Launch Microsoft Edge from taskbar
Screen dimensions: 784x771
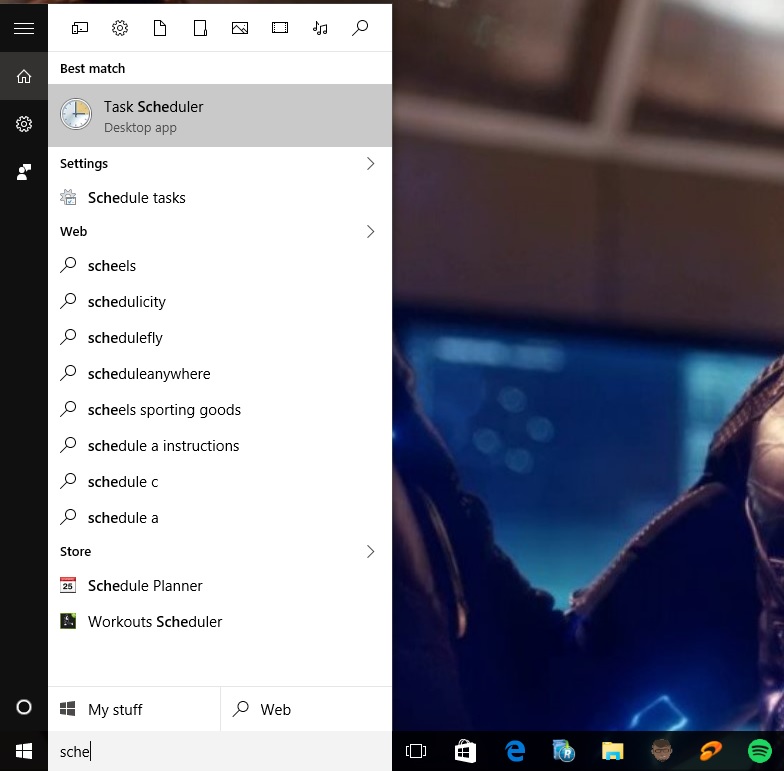[514, 751]
